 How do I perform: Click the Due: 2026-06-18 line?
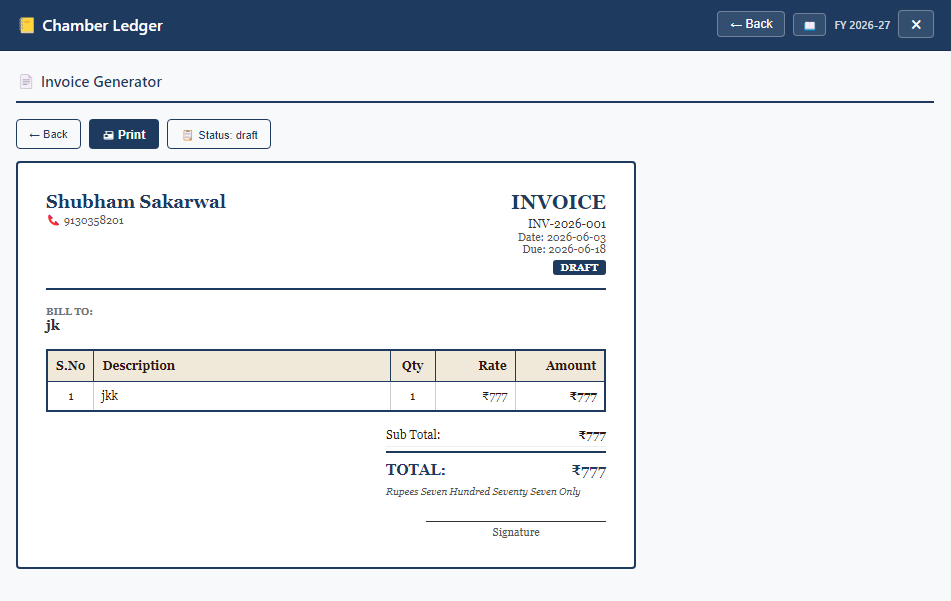coord(564,249)
